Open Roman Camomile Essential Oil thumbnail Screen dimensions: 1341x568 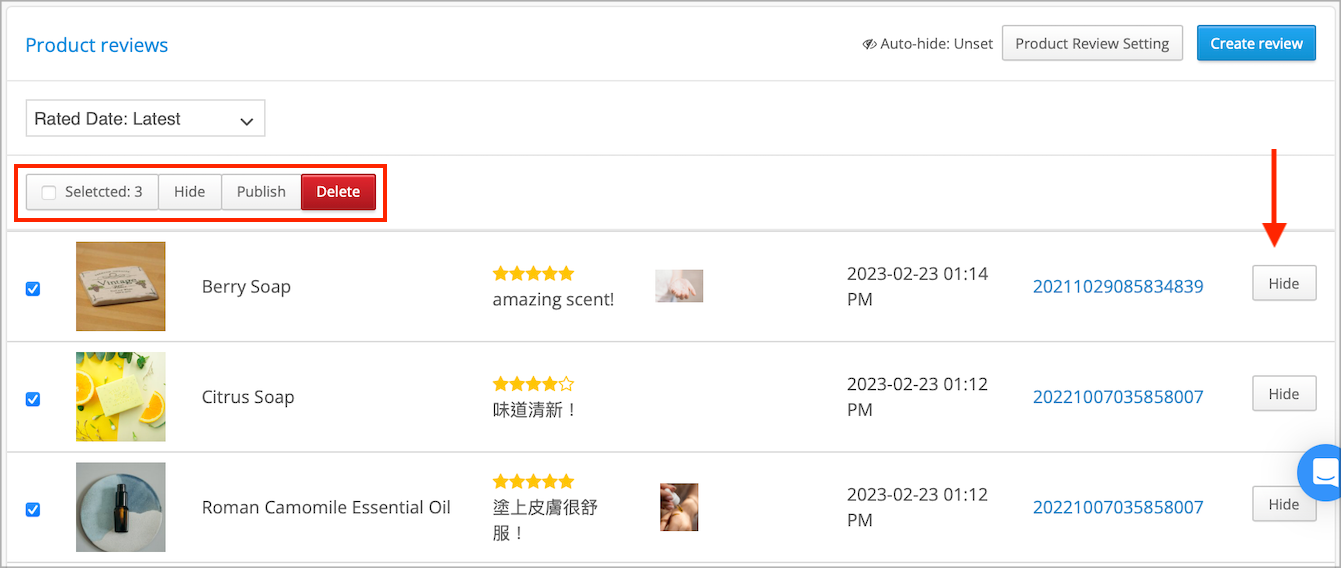coord(120,507)
